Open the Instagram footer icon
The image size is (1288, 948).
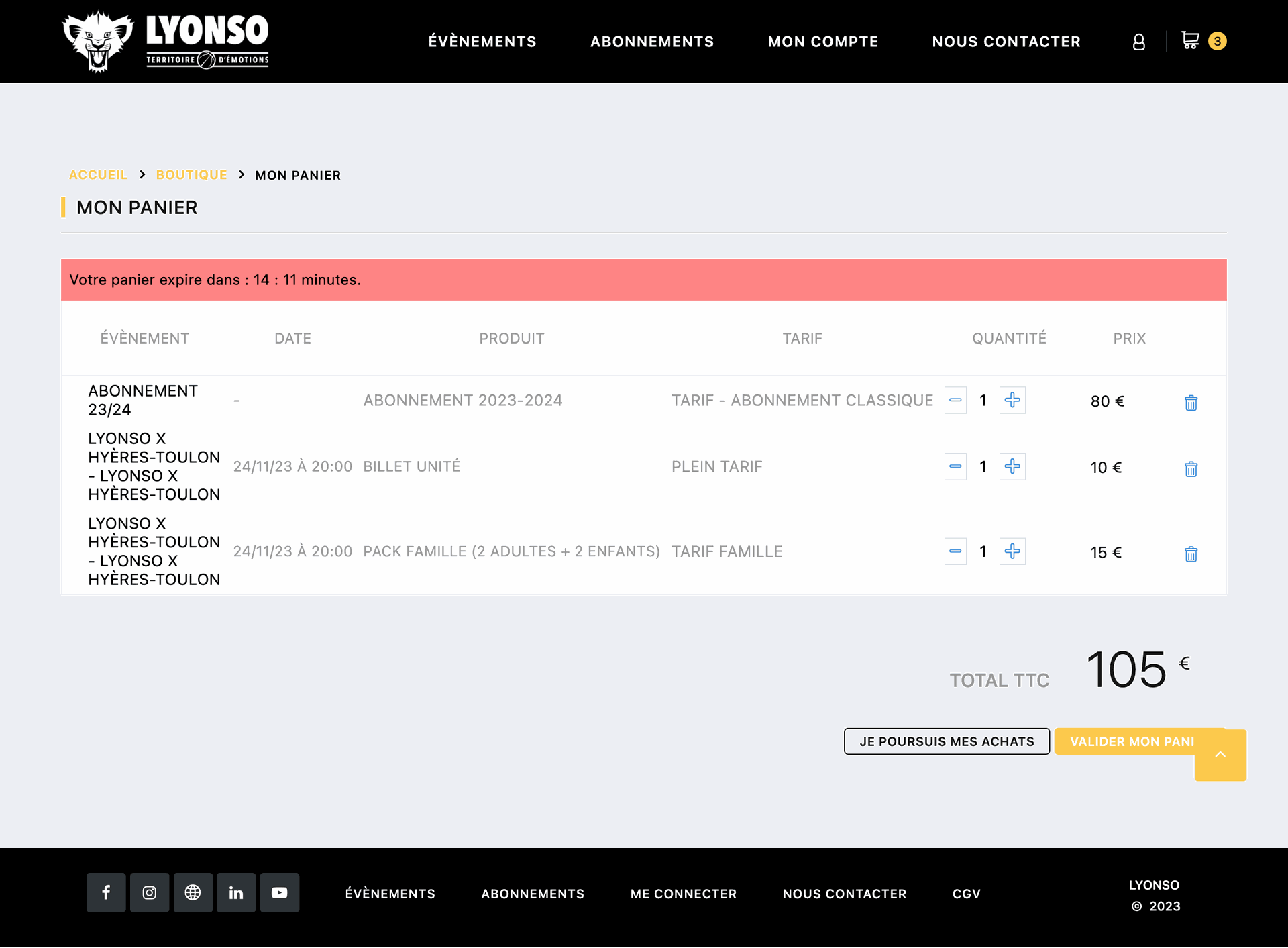click(x=150, y=892)
